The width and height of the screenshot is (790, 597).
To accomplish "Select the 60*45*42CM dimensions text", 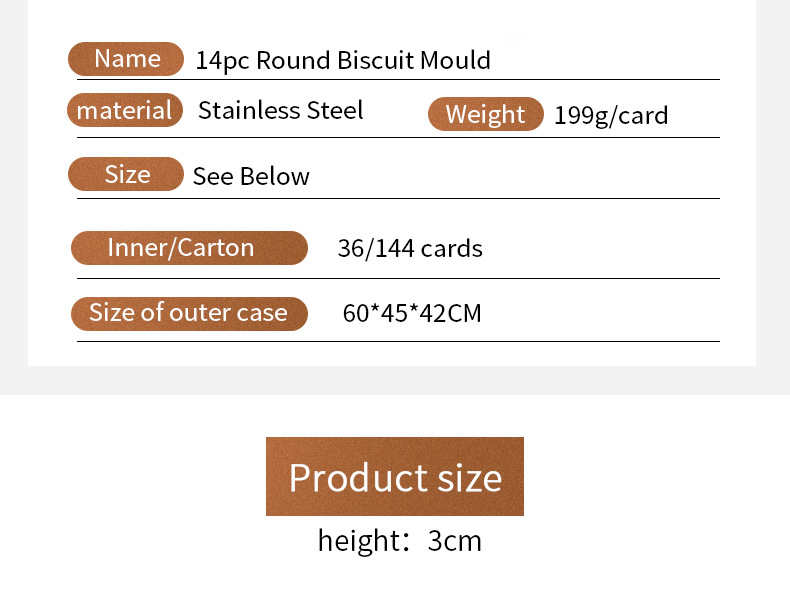I will tap(412, 314).
